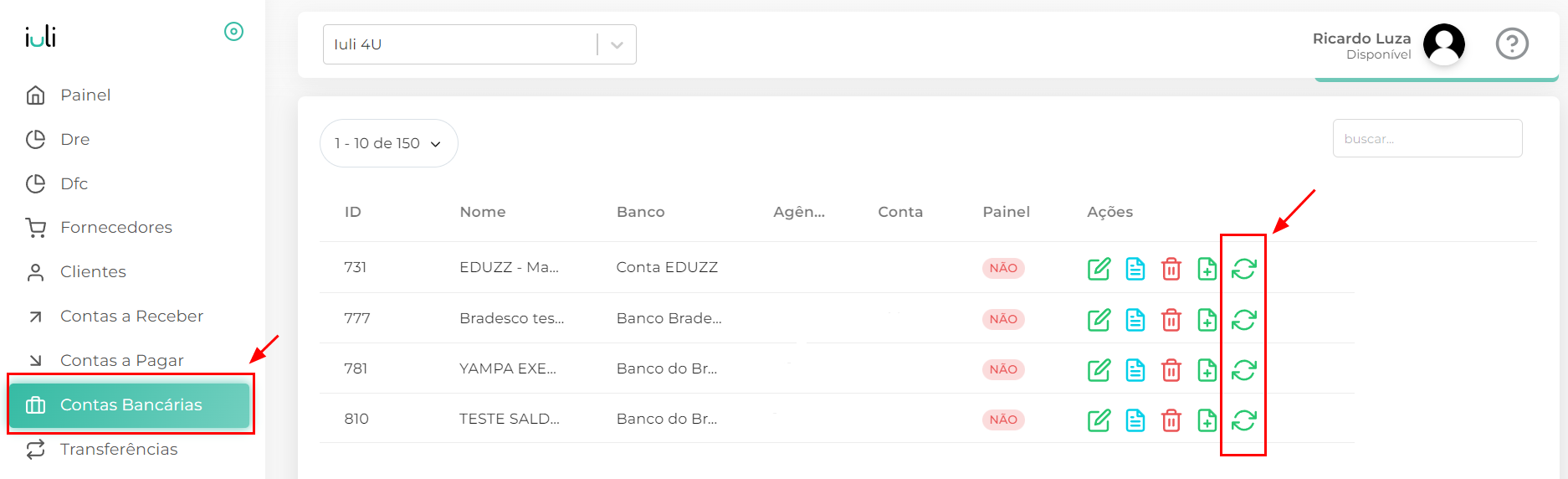Open Contas a Receber in the sidebar
This screenshot has height=479, width=1568.
131,316
